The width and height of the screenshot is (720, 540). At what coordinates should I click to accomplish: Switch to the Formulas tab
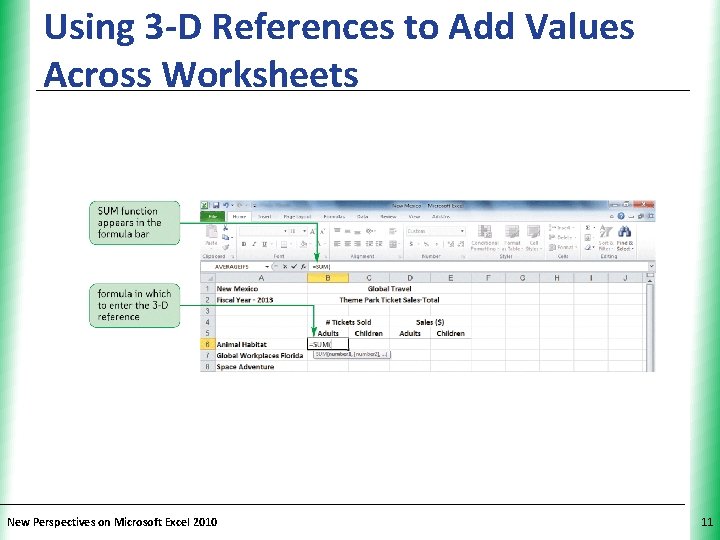[x=334, y=216]
